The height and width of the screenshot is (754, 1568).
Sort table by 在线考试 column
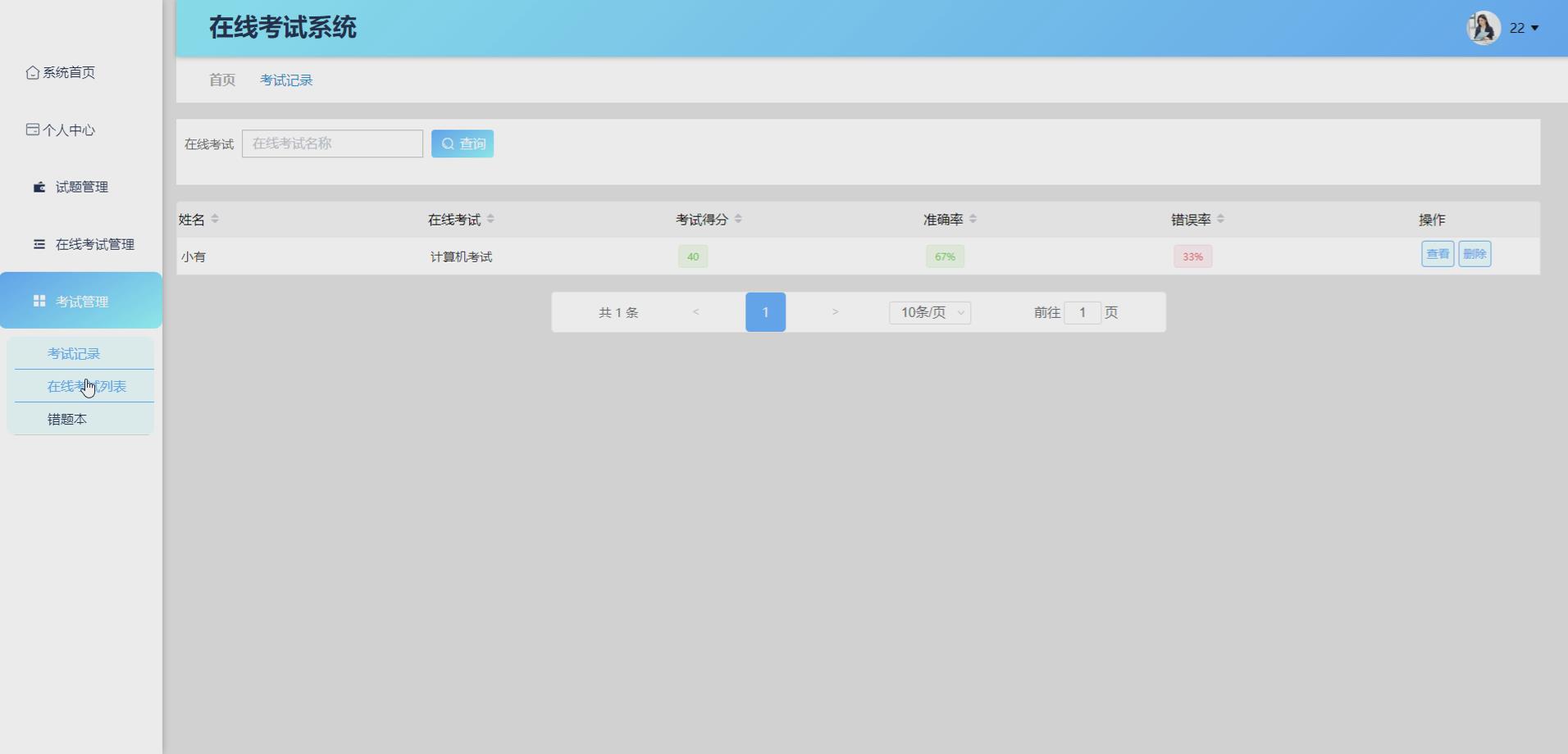[490, 219]
